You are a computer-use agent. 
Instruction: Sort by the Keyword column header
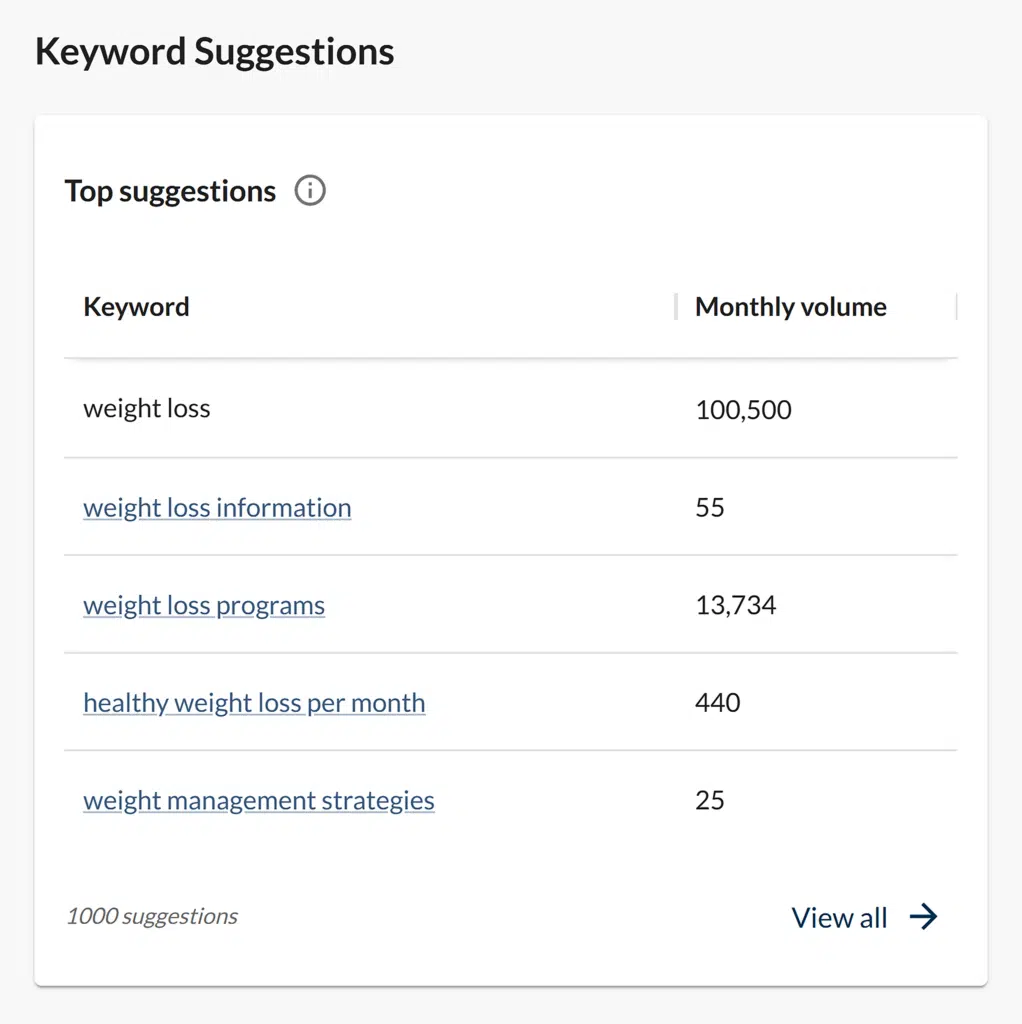point(136,307)
